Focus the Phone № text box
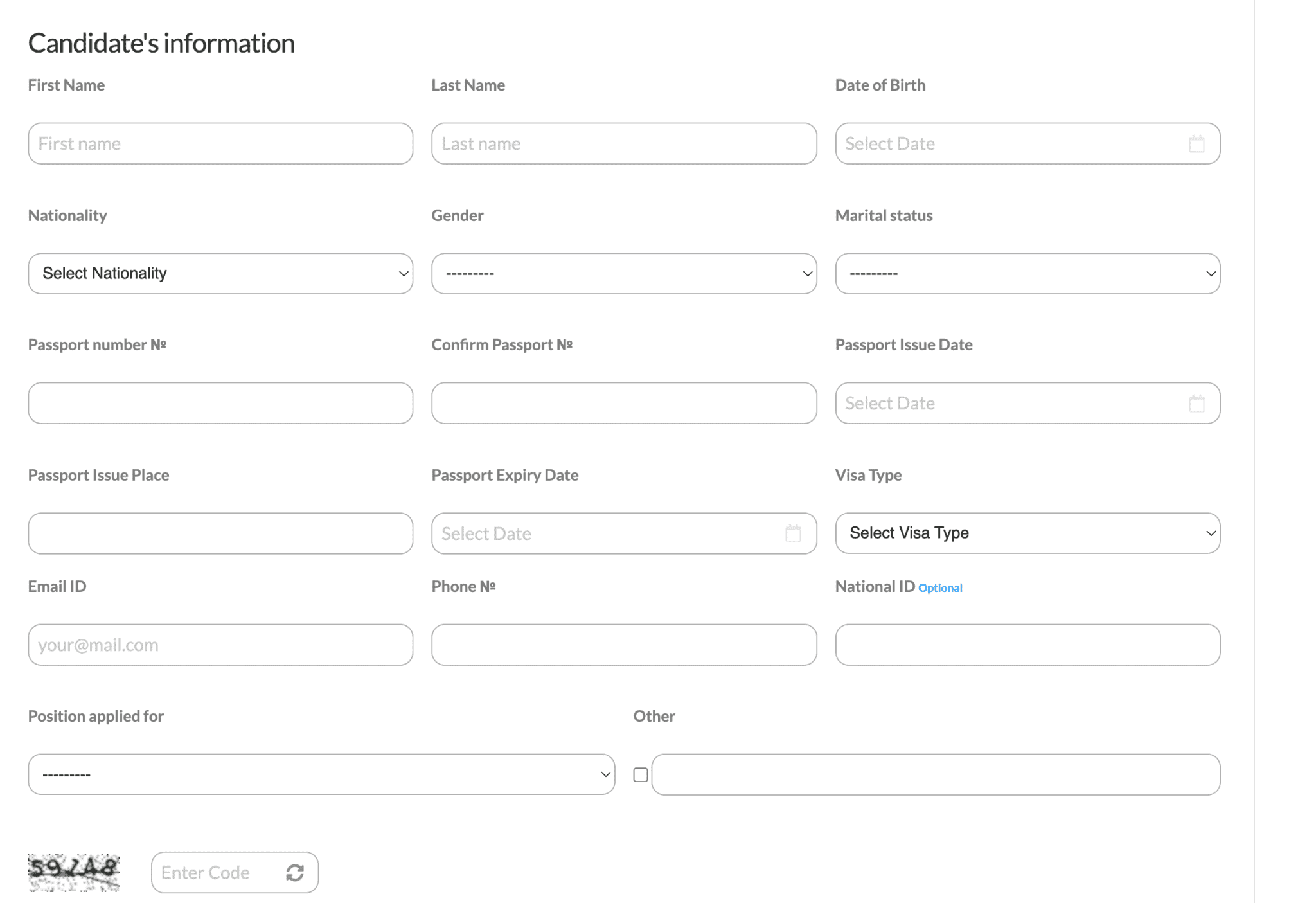This screenshot has height=903, width=1316. point(623,645)
